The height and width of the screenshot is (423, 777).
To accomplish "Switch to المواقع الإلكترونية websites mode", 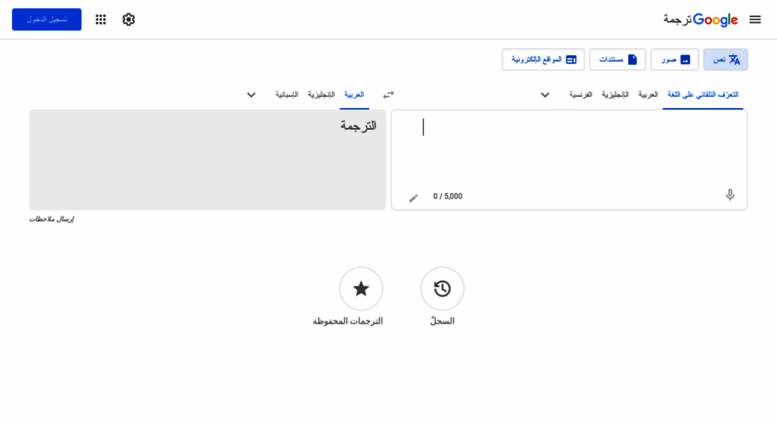I will tap(543, 59).
